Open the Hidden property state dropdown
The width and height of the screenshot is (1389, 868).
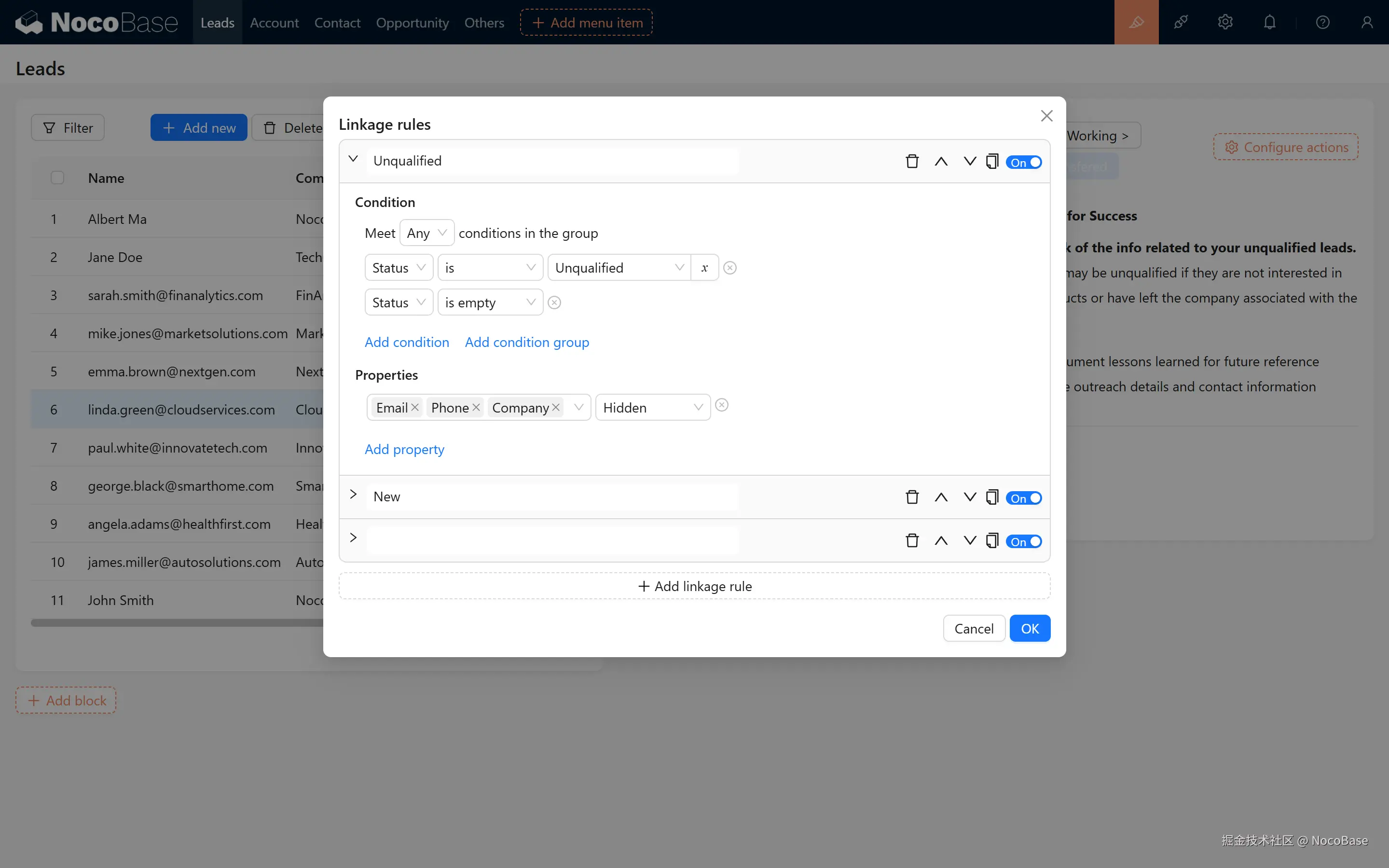[653, 408]
